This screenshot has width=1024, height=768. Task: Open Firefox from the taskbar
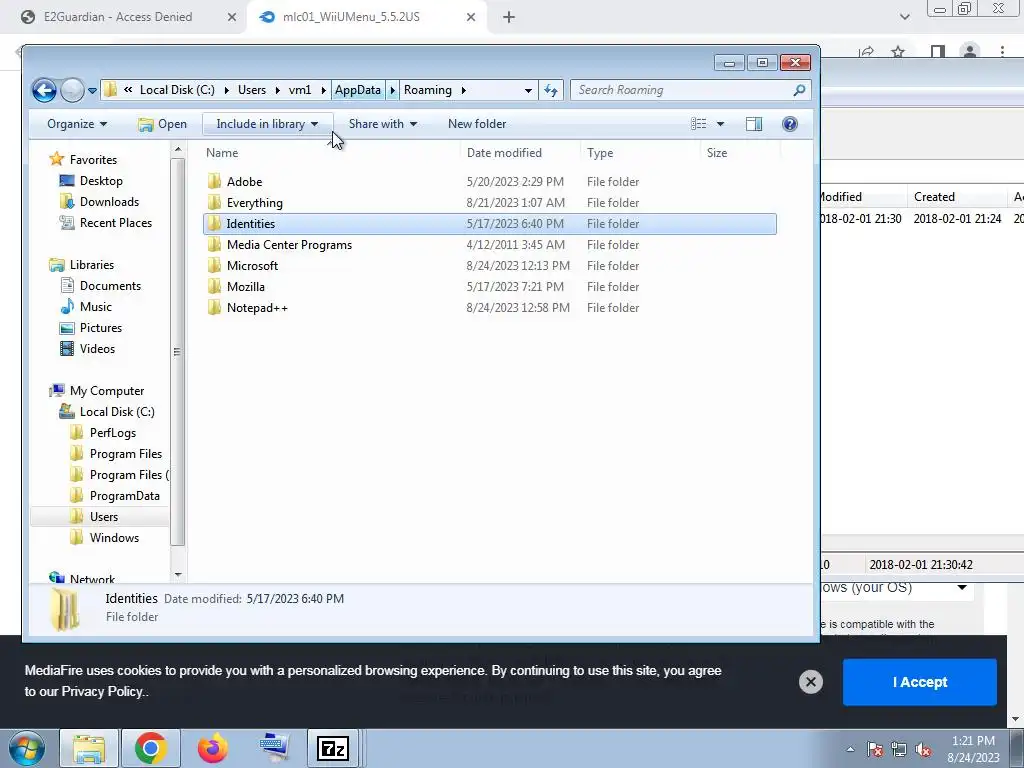pos(212,748)
